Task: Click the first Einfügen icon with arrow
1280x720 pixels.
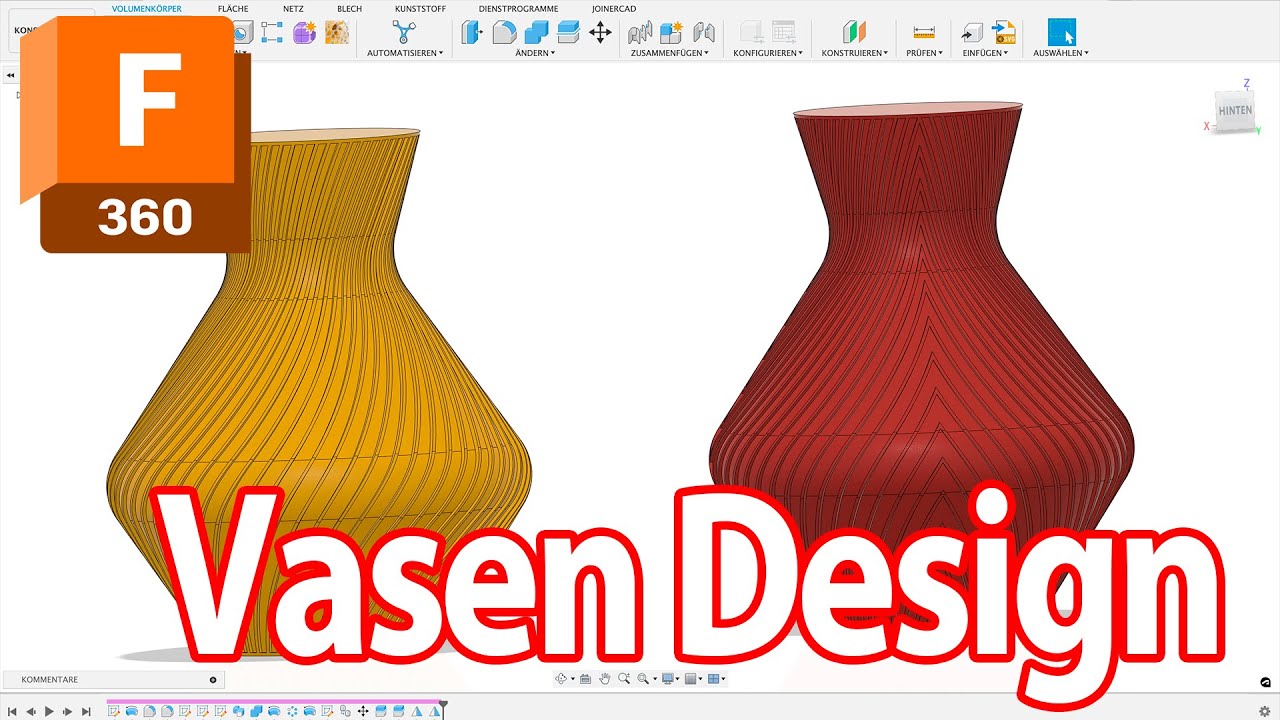Action: 971,32
